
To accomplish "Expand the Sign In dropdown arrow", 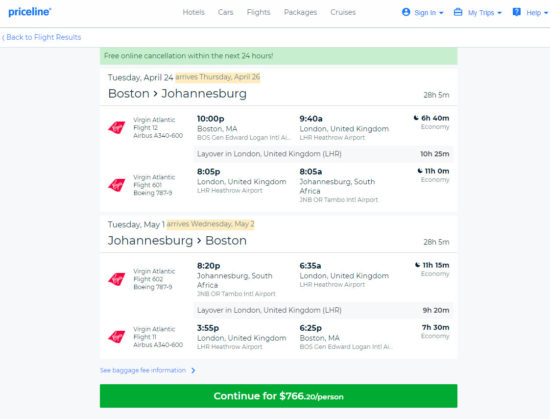I will click(441, 13).
